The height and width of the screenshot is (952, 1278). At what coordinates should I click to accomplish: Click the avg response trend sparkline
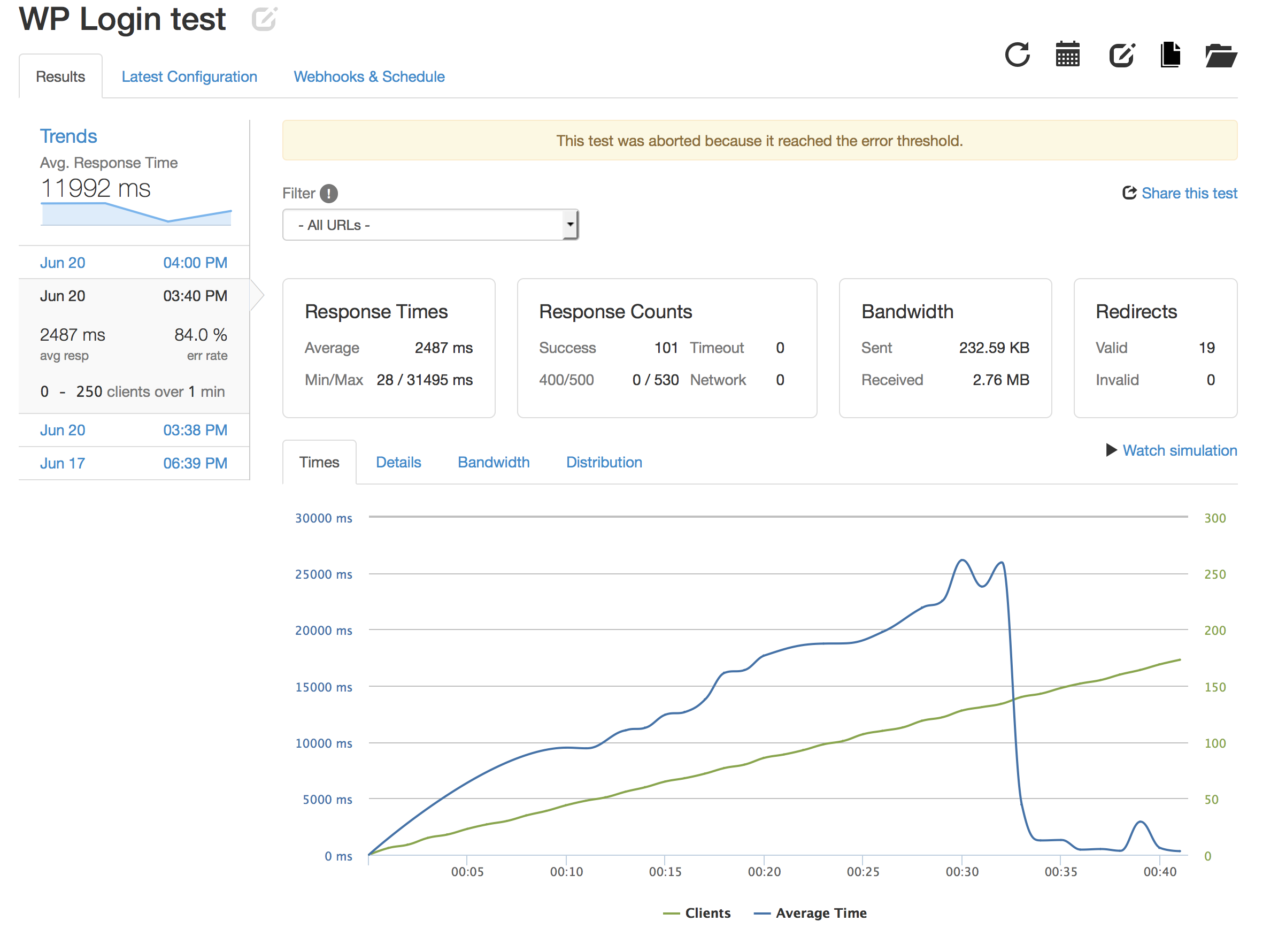[x=136, y=213]
